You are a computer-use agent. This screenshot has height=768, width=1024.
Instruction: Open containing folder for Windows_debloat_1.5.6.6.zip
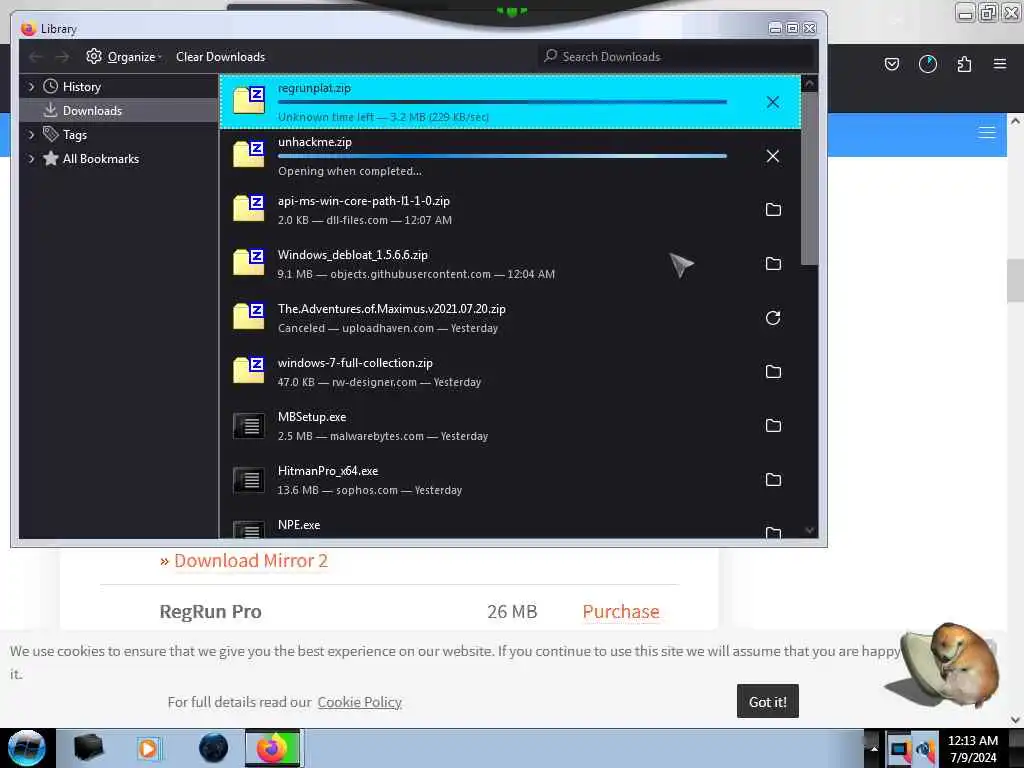tap(773, 264)
